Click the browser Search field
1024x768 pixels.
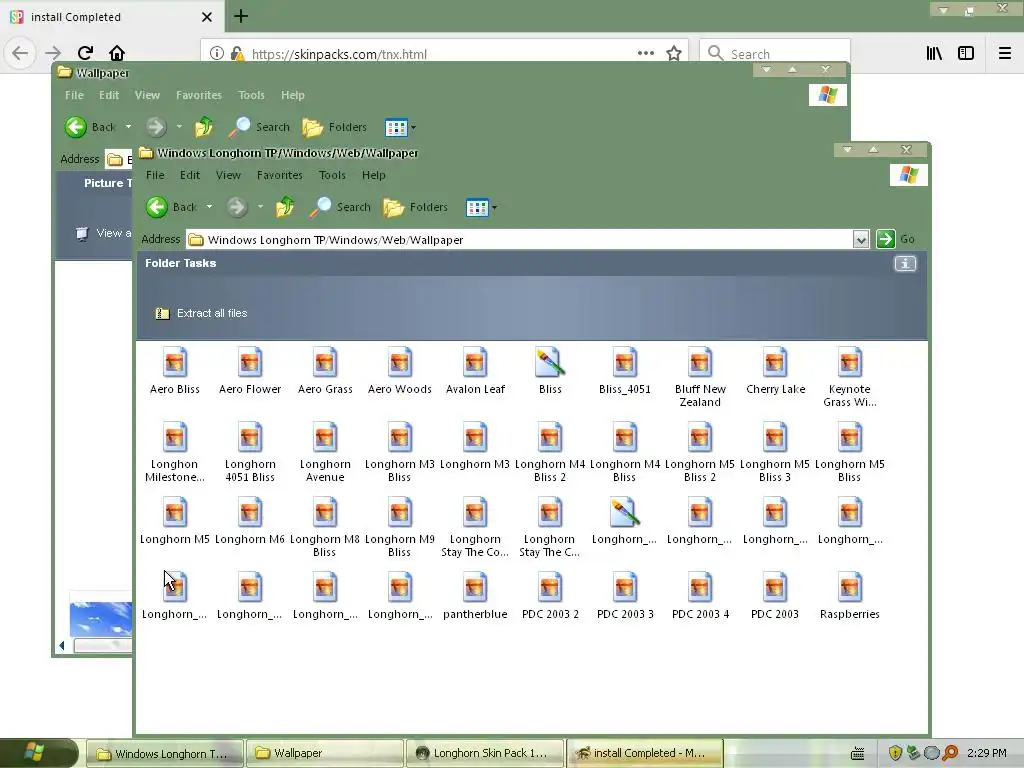775,54
